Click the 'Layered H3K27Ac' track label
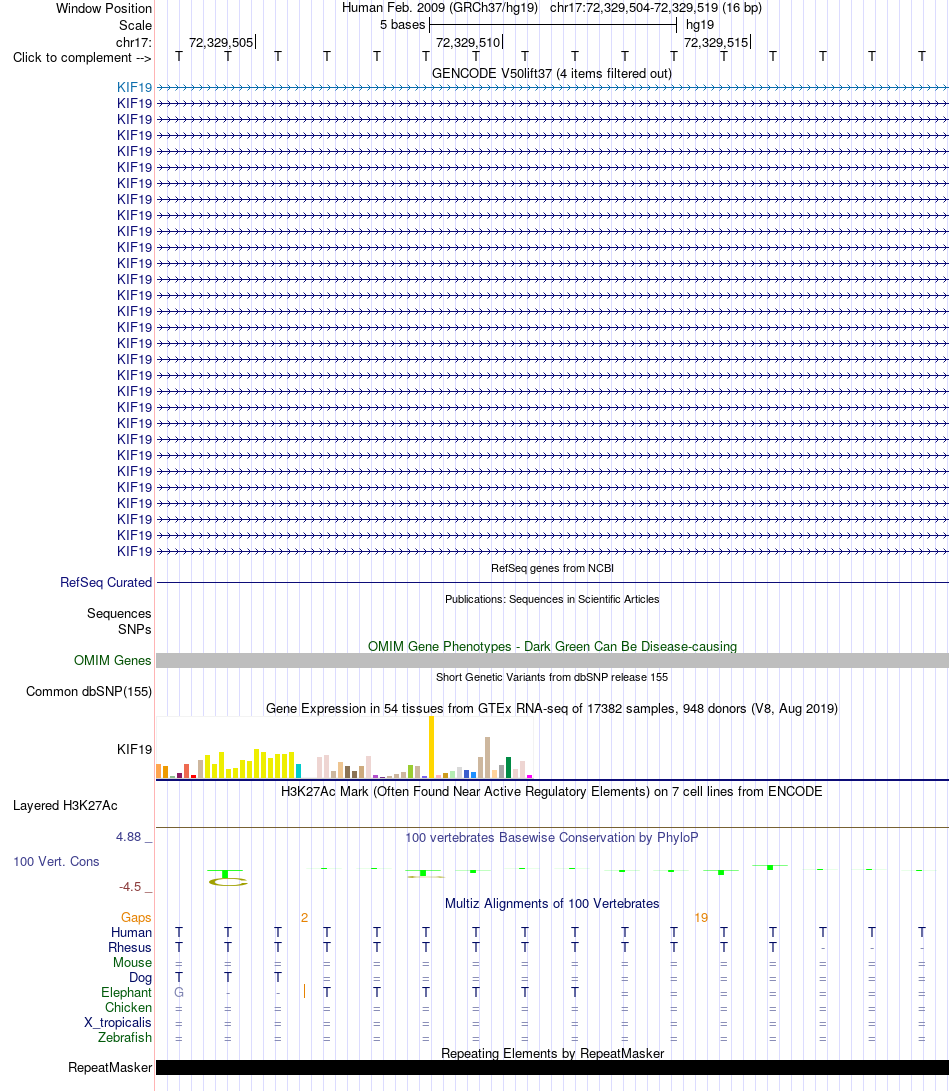The height and width of the screenshot is (1091, 950). [65, 806]
